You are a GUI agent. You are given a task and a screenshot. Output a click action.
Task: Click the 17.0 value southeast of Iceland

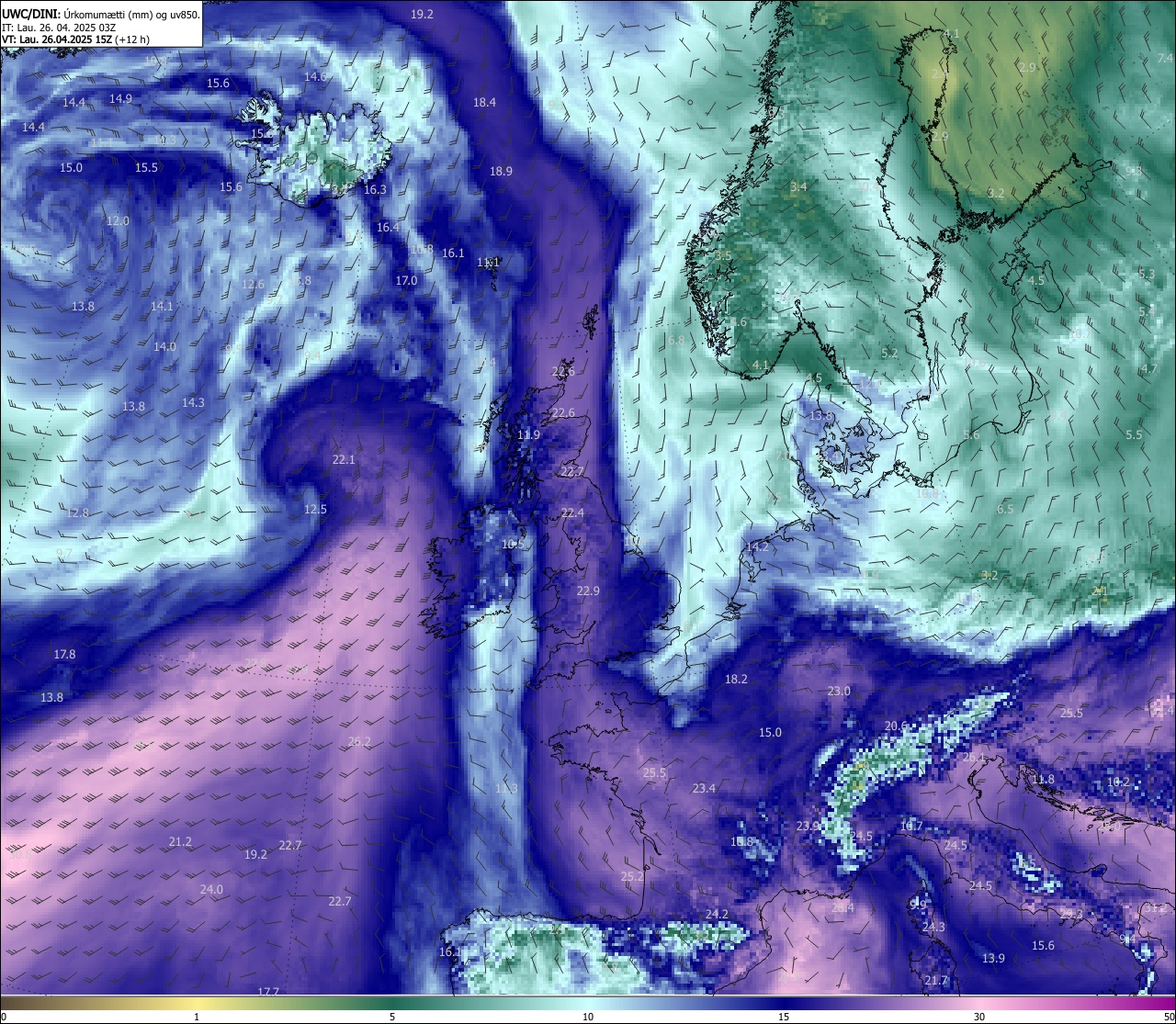(x=406, y=280)
